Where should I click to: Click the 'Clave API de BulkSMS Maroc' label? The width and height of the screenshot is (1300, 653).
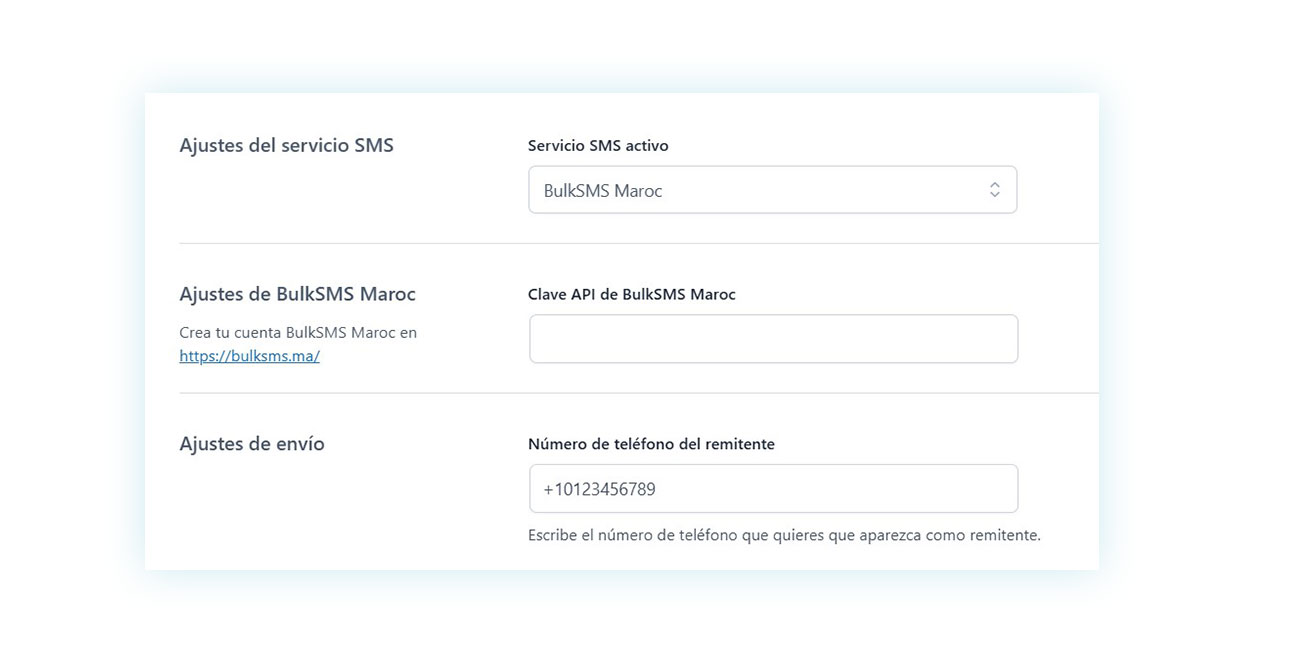(x=632, y=294)
